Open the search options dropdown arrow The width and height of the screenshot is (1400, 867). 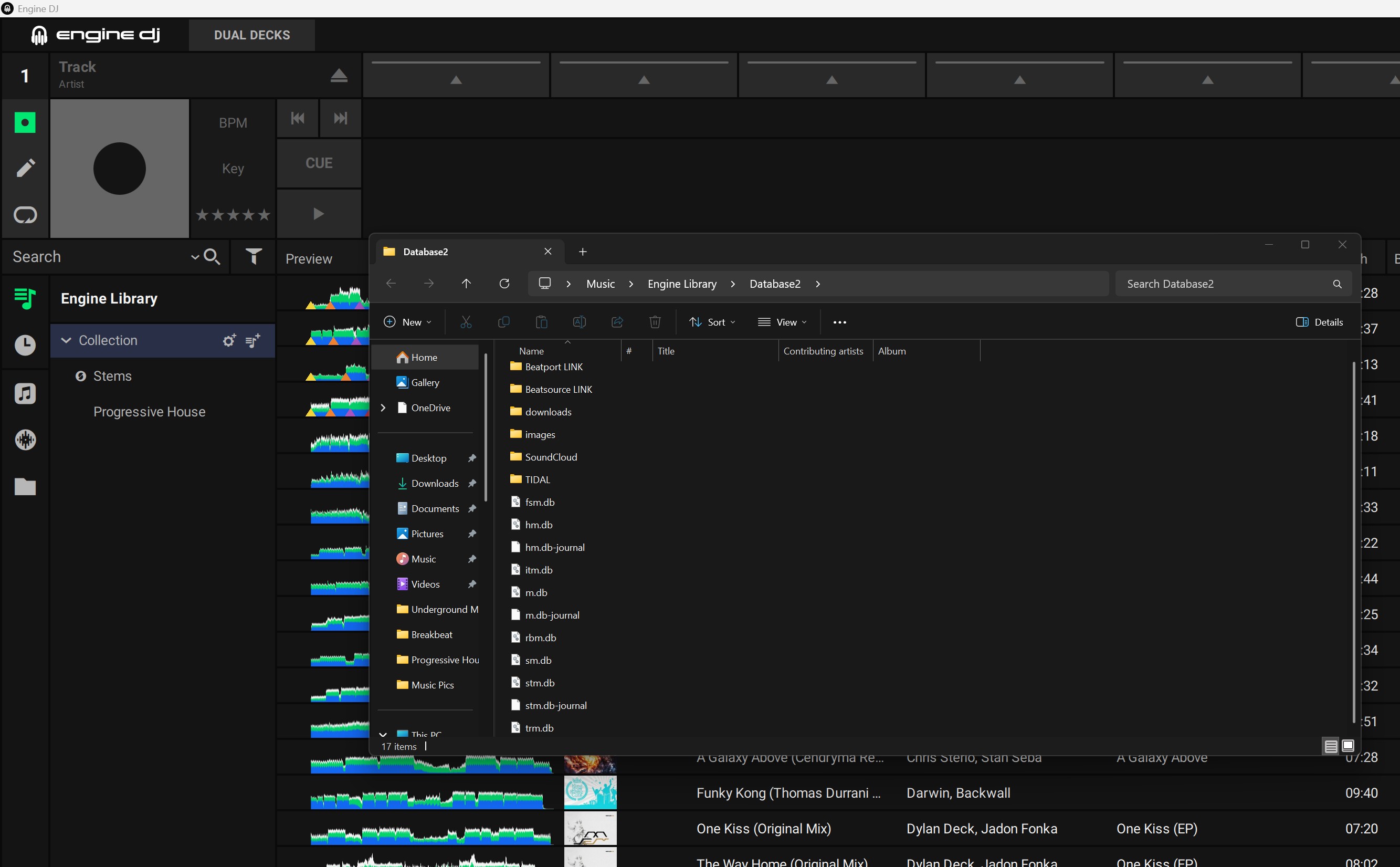point(195,257)
